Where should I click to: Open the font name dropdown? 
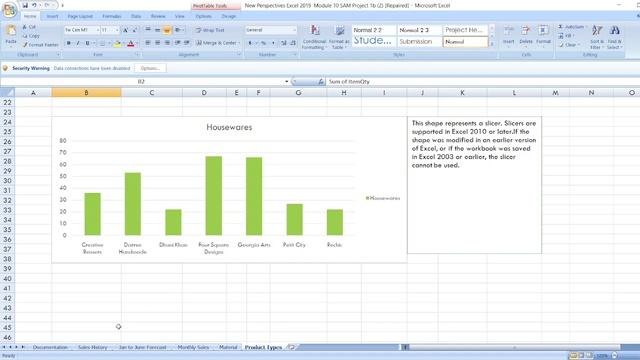pyautogui.click(x=98, y=30)
